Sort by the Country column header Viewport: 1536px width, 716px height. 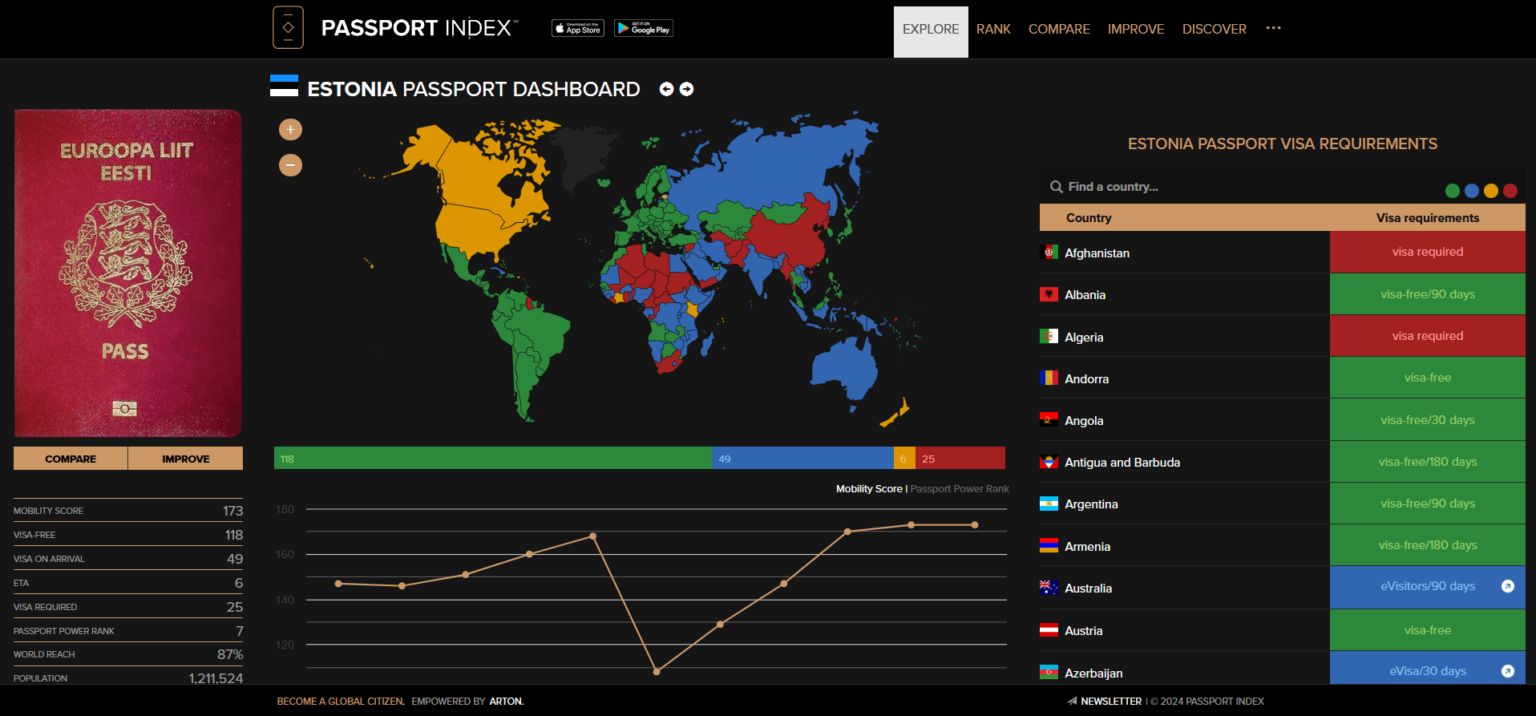pos(1089,218)
